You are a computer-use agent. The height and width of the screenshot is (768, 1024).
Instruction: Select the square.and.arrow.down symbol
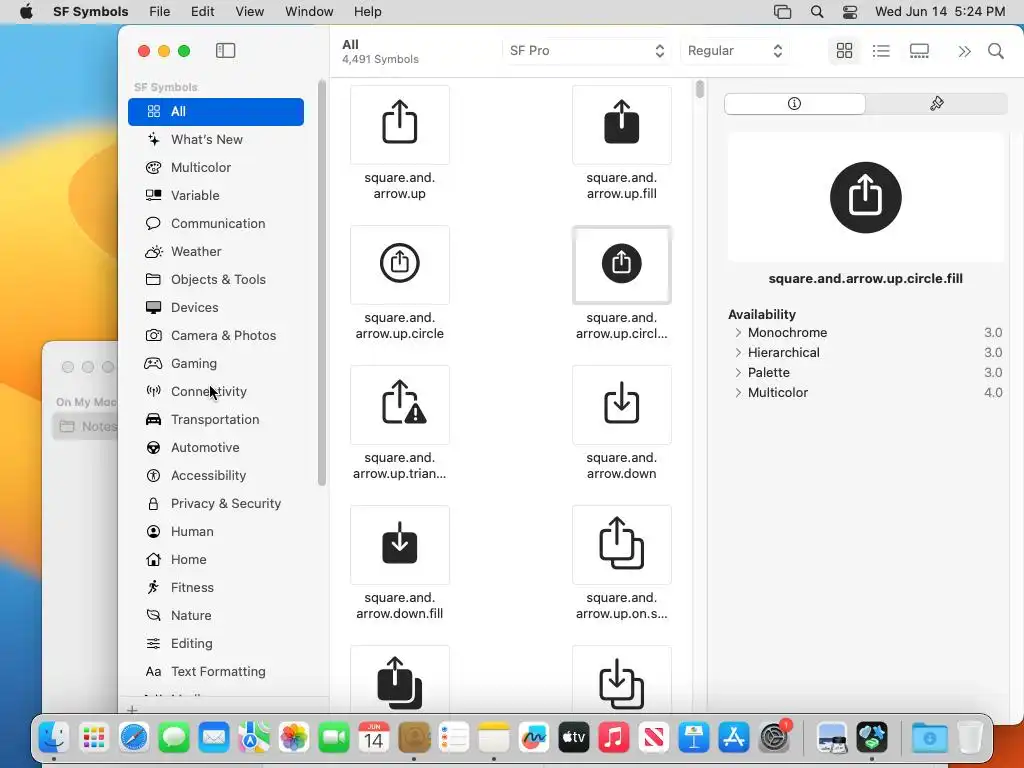(x=622, y=405)
